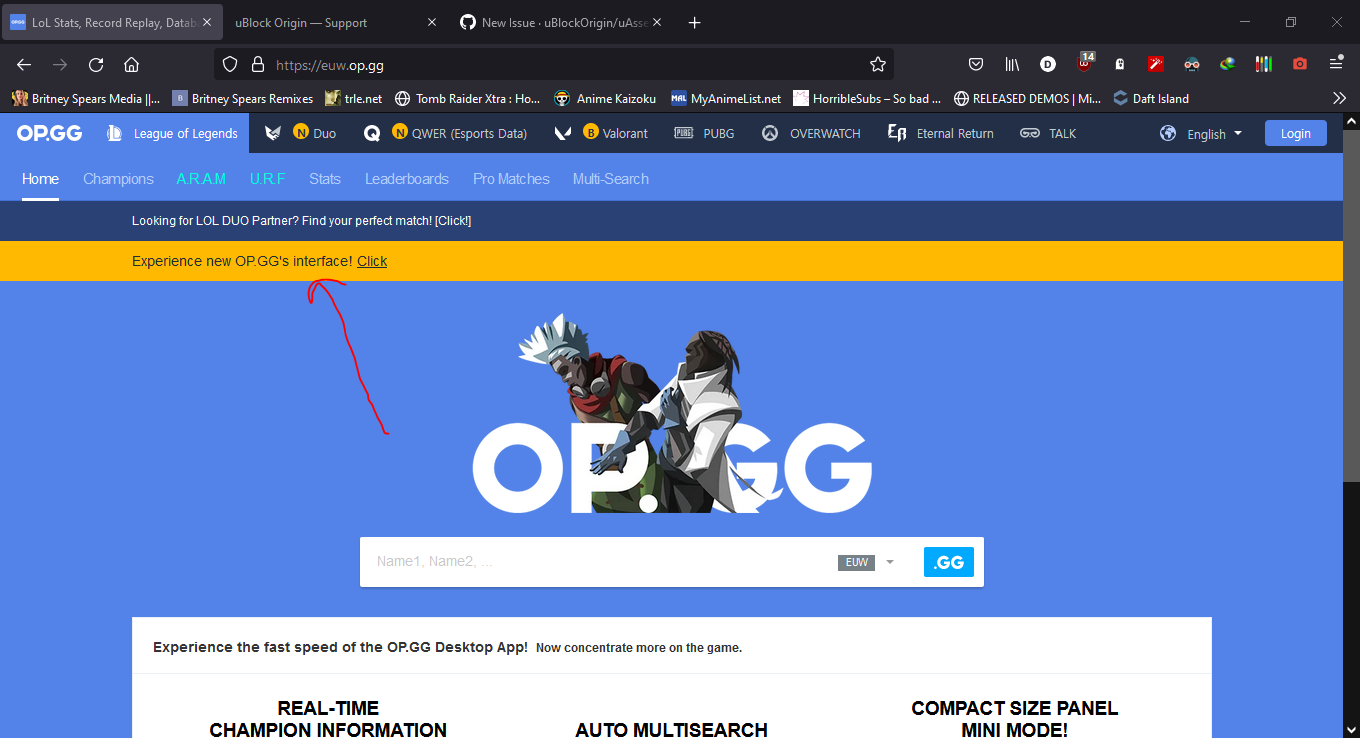Click the Login button
Viewport: 1360px width, 738px height.
pos(1295,132)
